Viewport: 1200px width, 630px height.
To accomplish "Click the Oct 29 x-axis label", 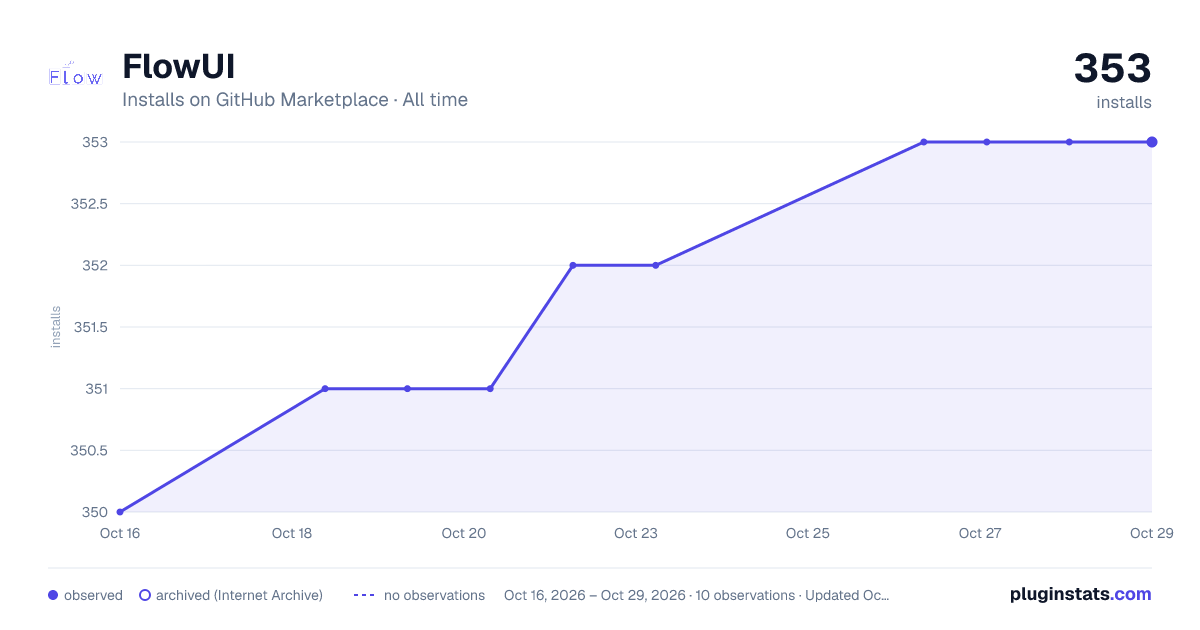I will click(1152, 533).
